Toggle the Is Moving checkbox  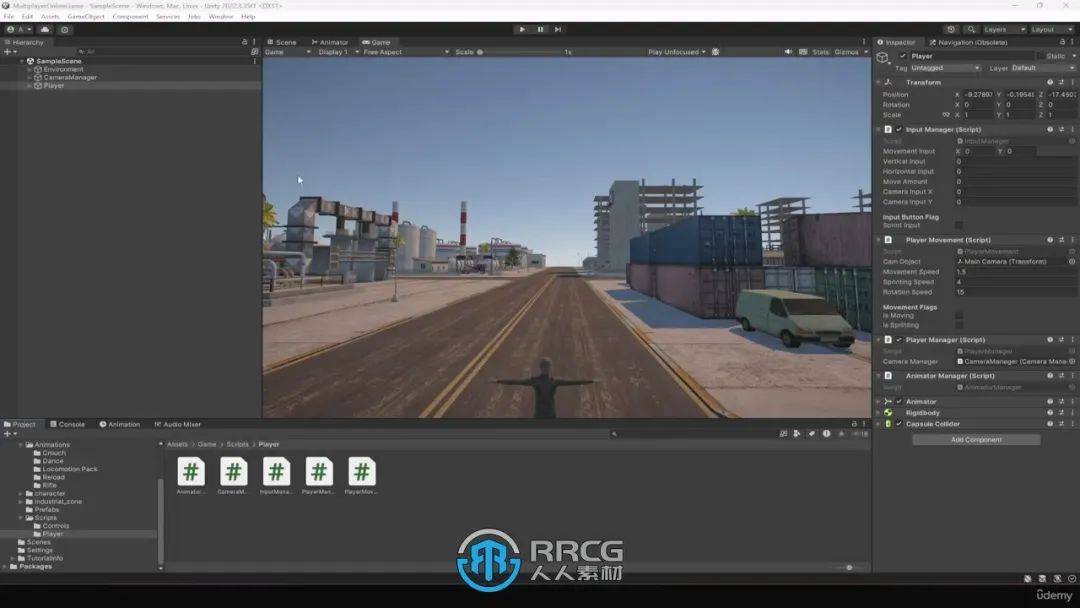tap(959, 316)
